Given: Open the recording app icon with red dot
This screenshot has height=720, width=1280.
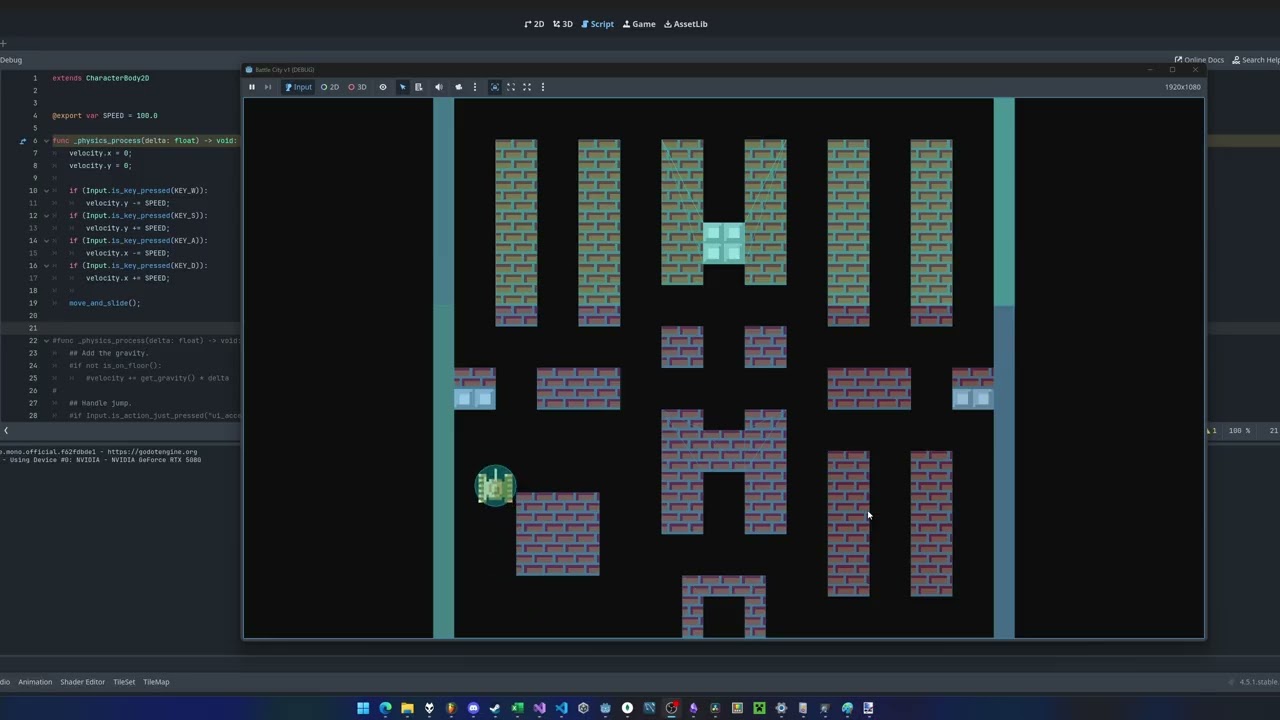Looking at the screenshot, I should [x=672, y=708].
